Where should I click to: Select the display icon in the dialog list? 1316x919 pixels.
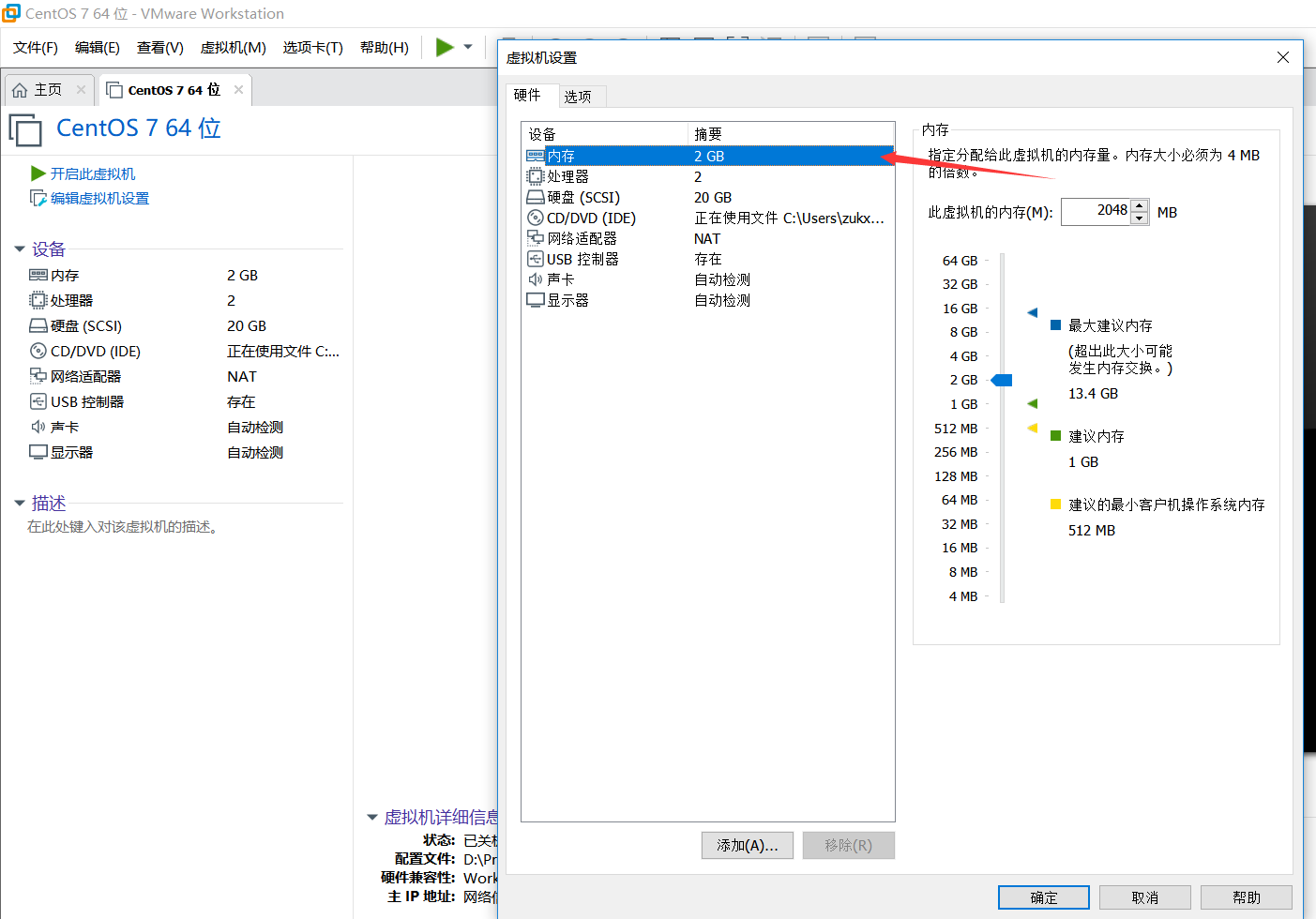[x=535, y=300]
